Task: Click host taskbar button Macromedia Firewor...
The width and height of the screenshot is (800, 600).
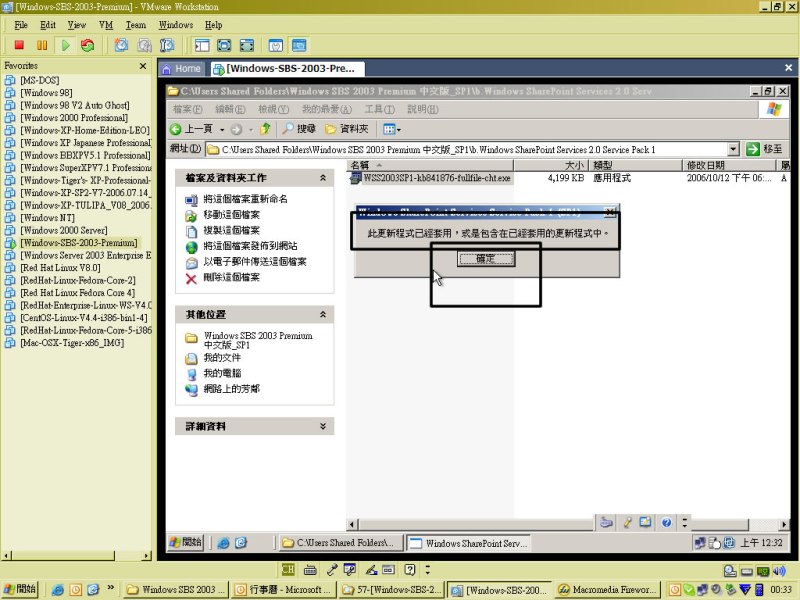Action: click(608, 590)
